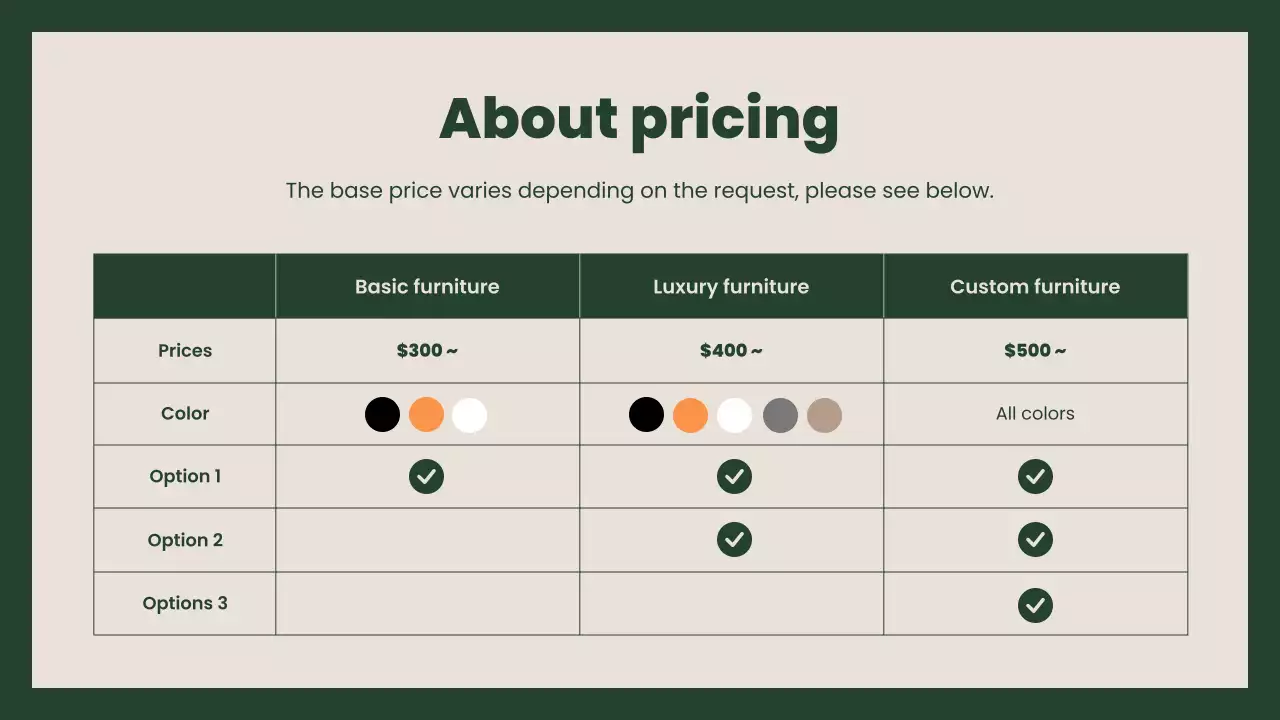Click the Custom furniture Options 3 checkmark
Image resolution: width=1280 pixels, height=720 pixels.
pyautogui.click(x=1035, y=605)
